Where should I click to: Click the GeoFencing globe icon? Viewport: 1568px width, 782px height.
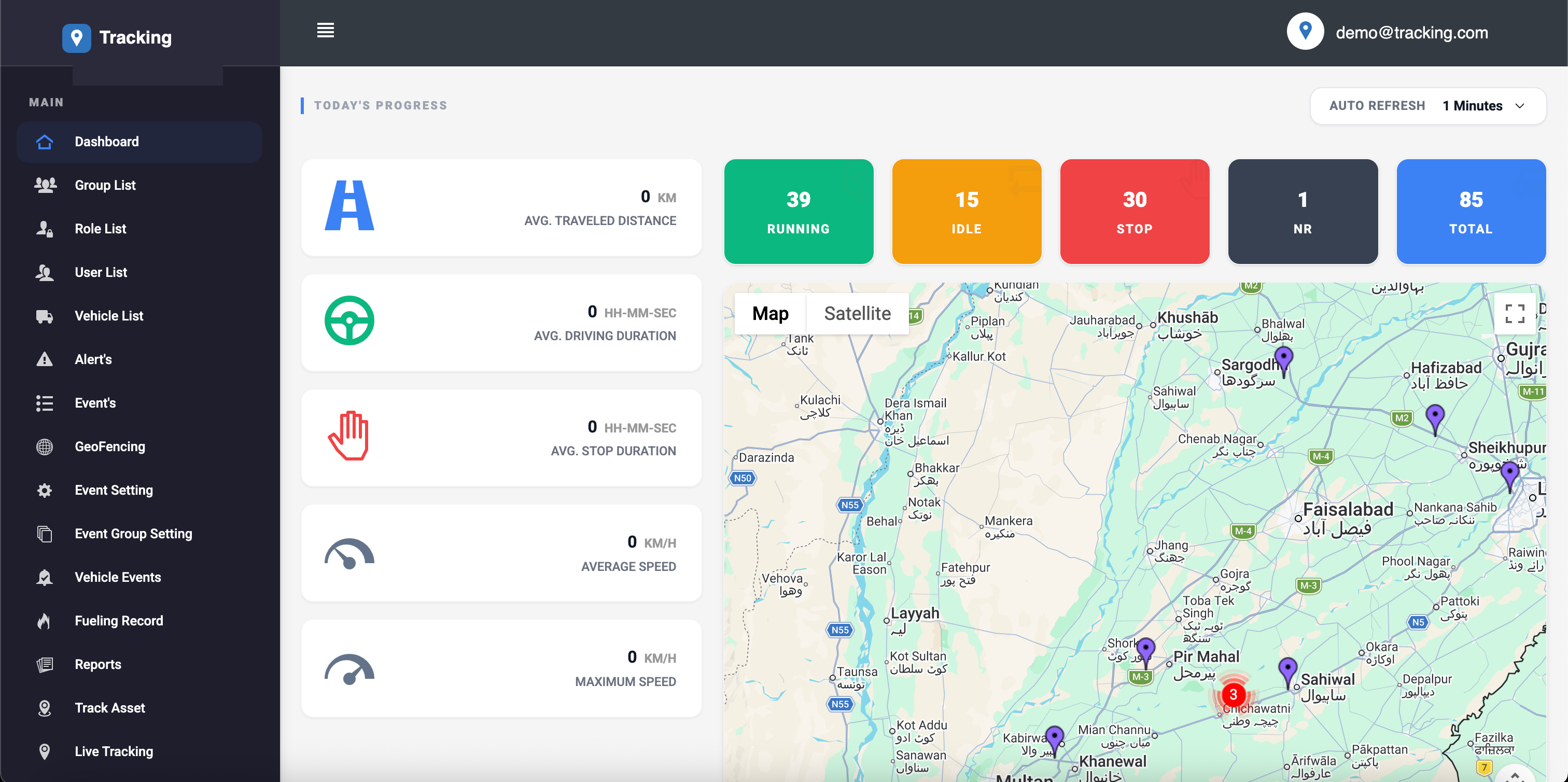(45, 446)
